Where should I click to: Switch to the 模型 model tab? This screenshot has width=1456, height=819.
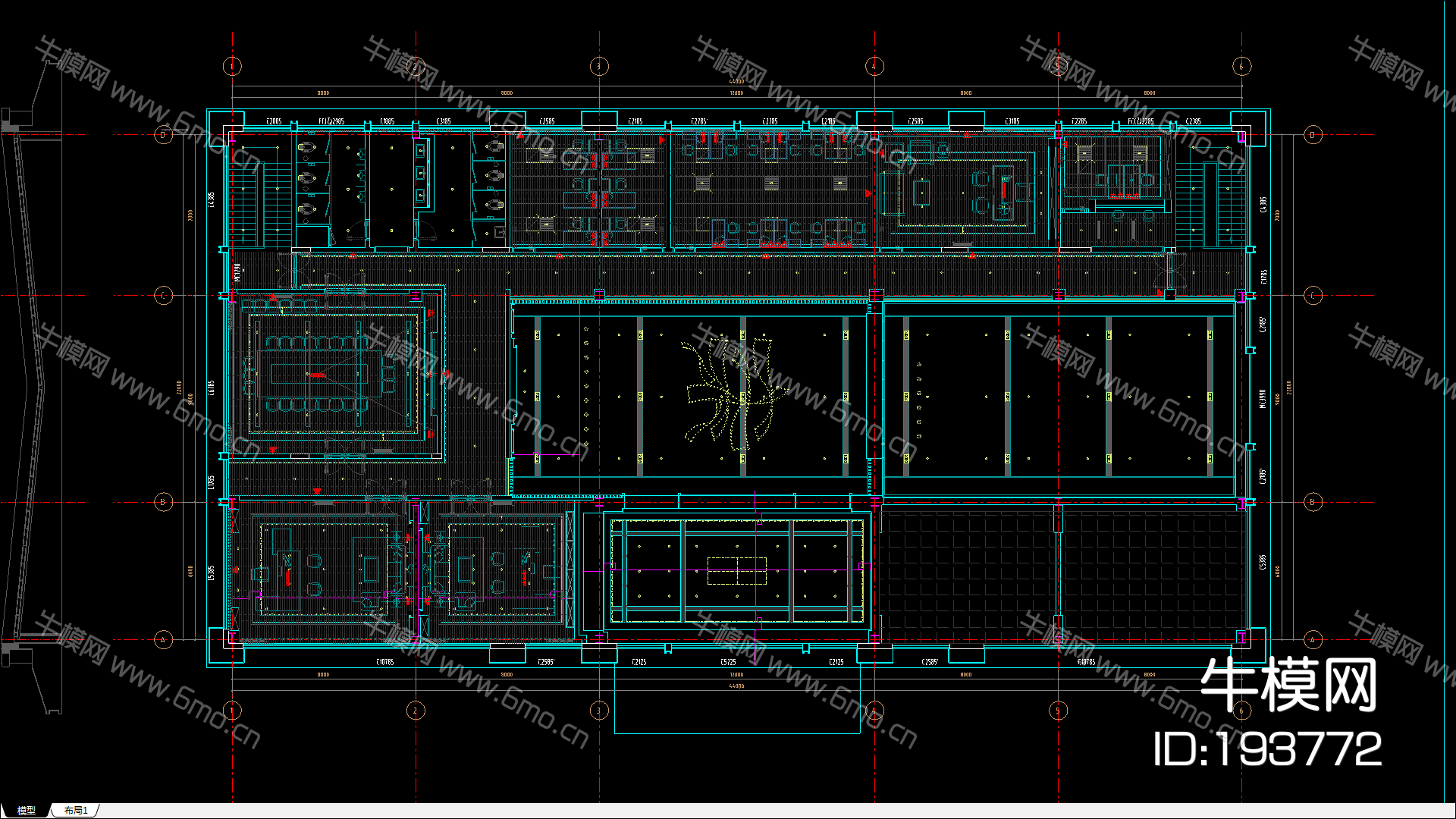click(x=26, y=811)
